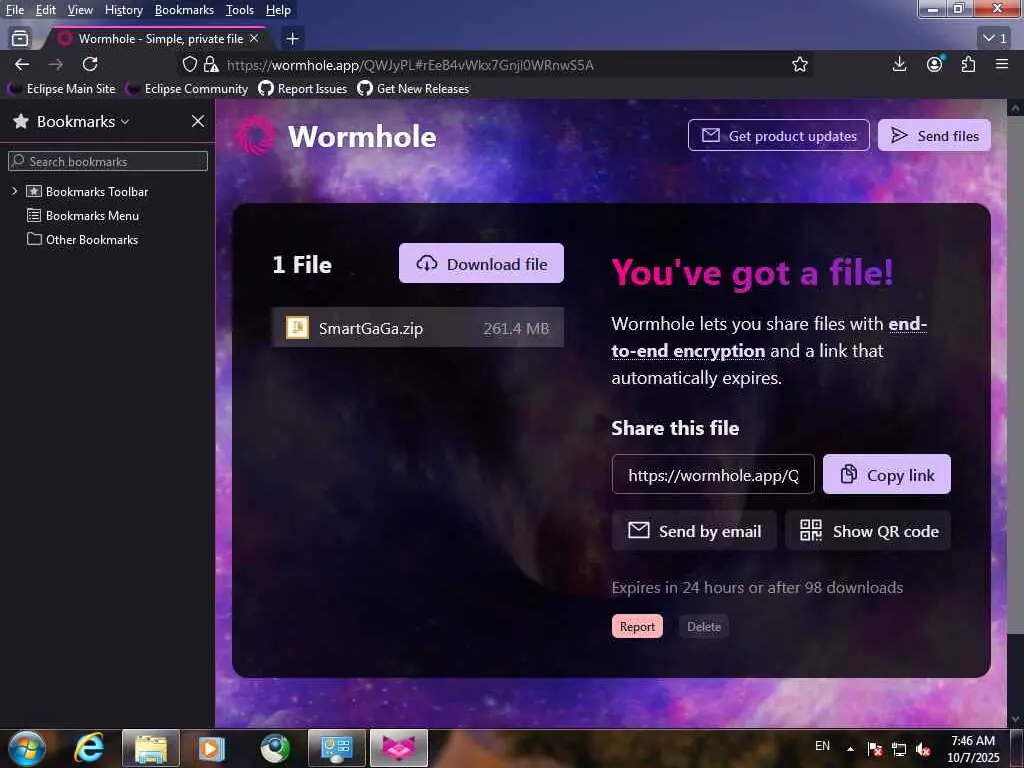Click the share link text field
Viewport: 1024px width, 768px height.
(713, 475)
